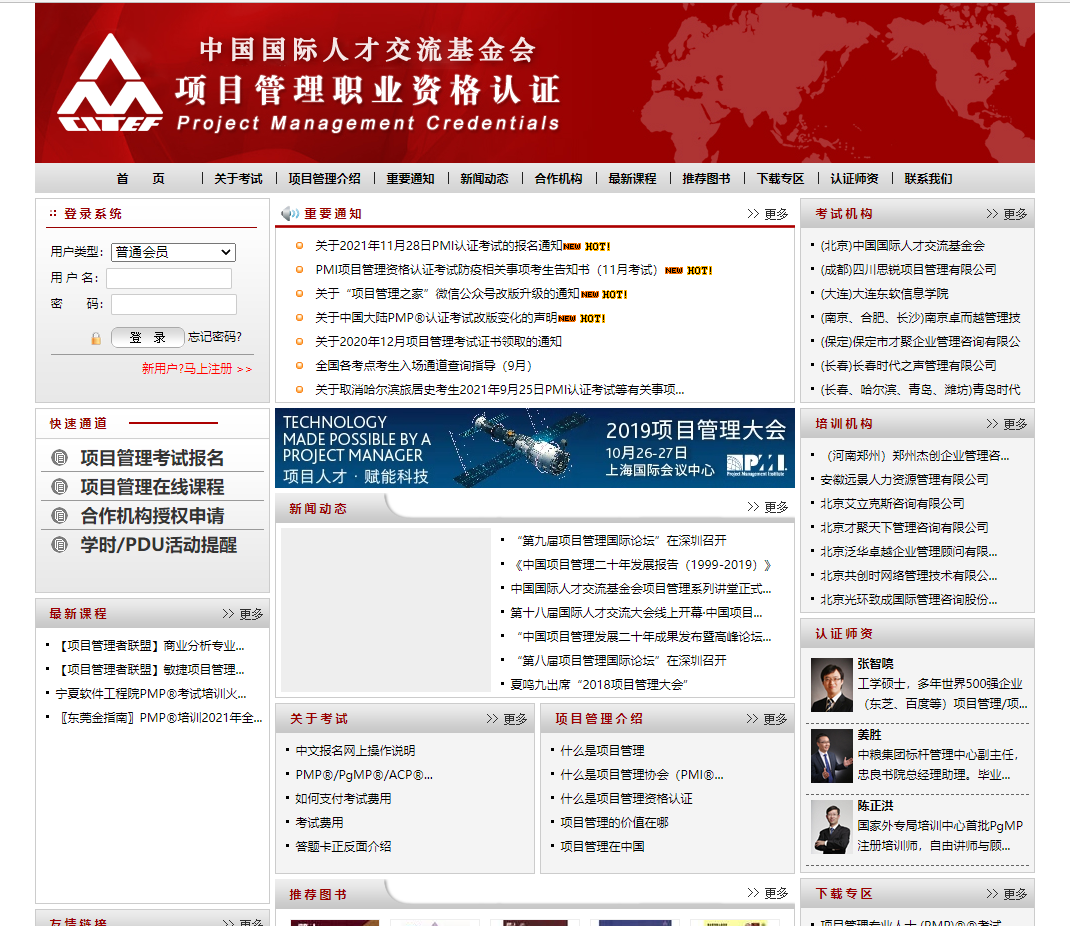Select 重要通知 in the navigation bar
1070x926 pixels.
point(410,179)
